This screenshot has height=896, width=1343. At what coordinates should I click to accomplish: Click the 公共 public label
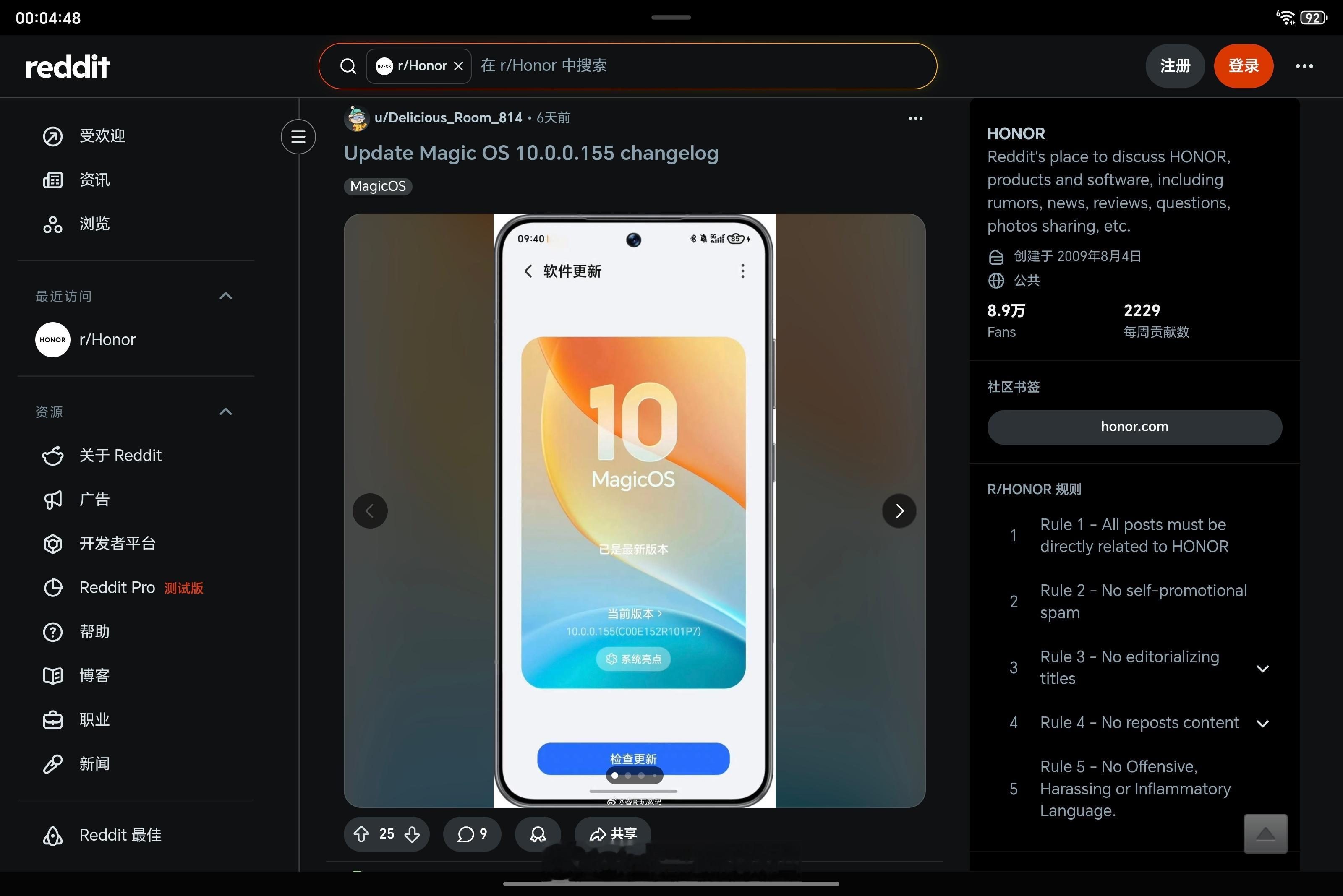1026,280
